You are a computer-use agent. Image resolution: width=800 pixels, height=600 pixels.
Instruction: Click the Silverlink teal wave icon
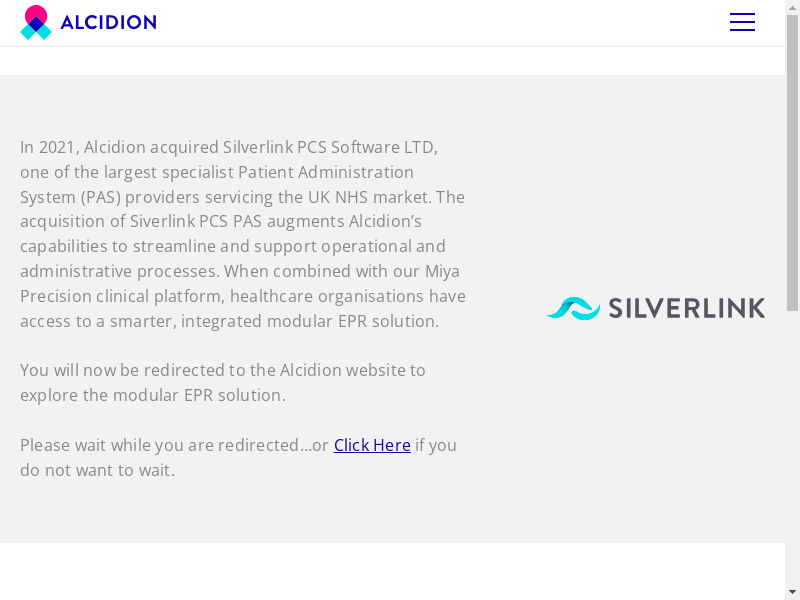(x=573, y=308)
